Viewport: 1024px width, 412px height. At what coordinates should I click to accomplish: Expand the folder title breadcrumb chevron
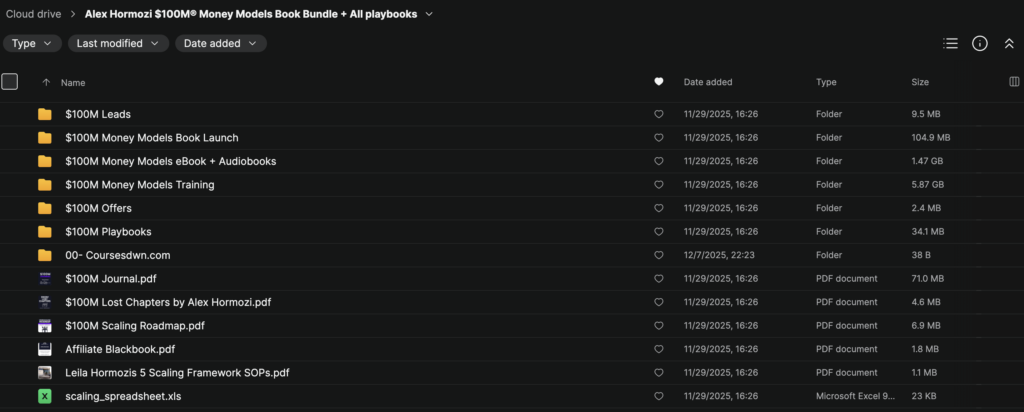tap(429, 14)
